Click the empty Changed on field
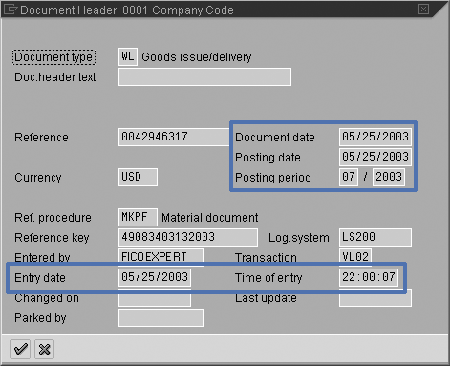The width and height of the screenshot is (450, 366). [x=154, y=298]
